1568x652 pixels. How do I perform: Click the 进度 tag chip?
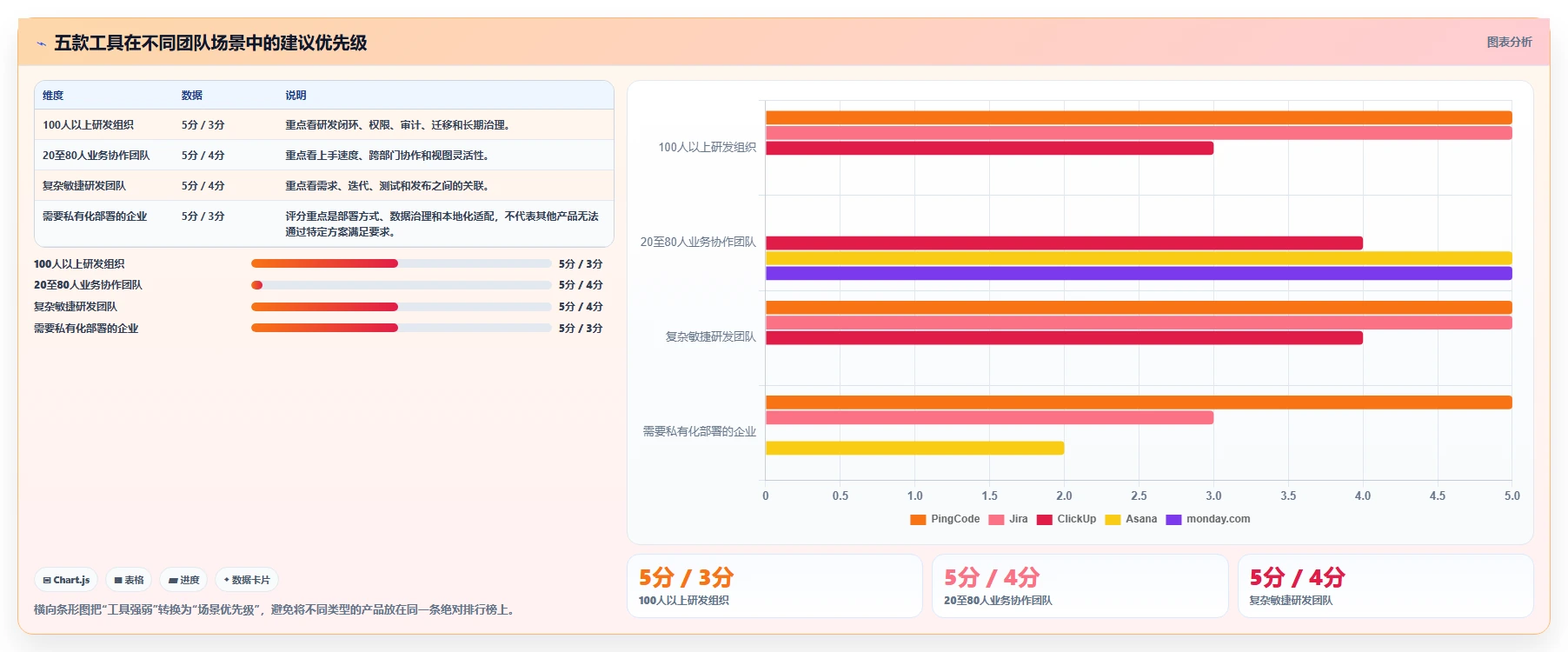(x=183, y=580)
